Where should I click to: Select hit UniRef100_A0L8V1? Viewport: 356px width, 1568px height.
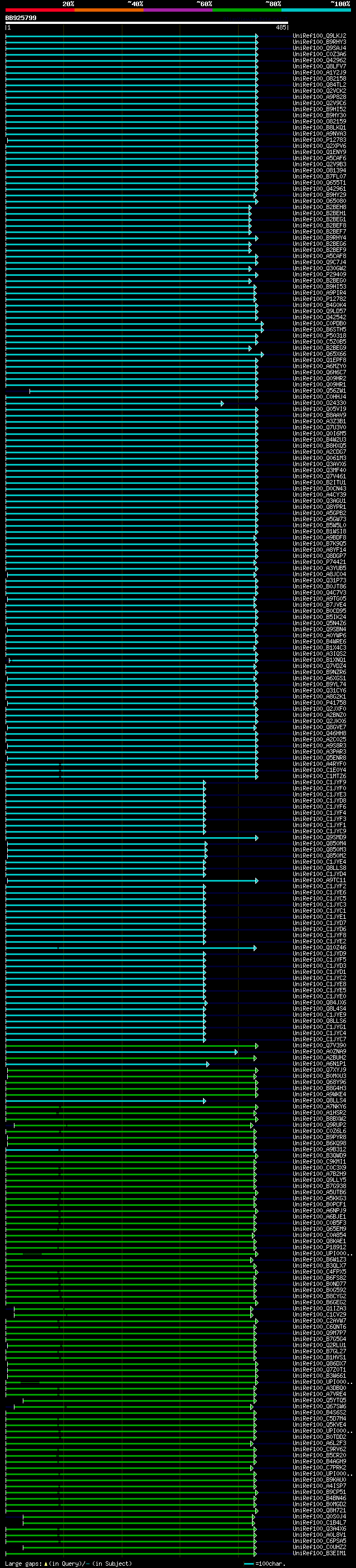[x=319, y=1535]
